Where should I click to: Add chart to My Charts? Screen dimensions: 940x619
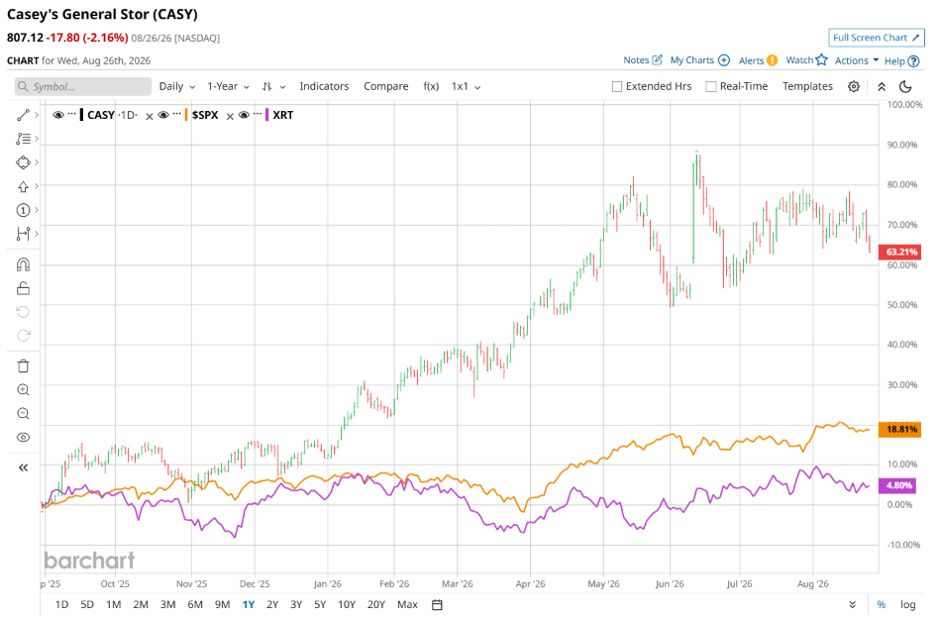point(700,60)
